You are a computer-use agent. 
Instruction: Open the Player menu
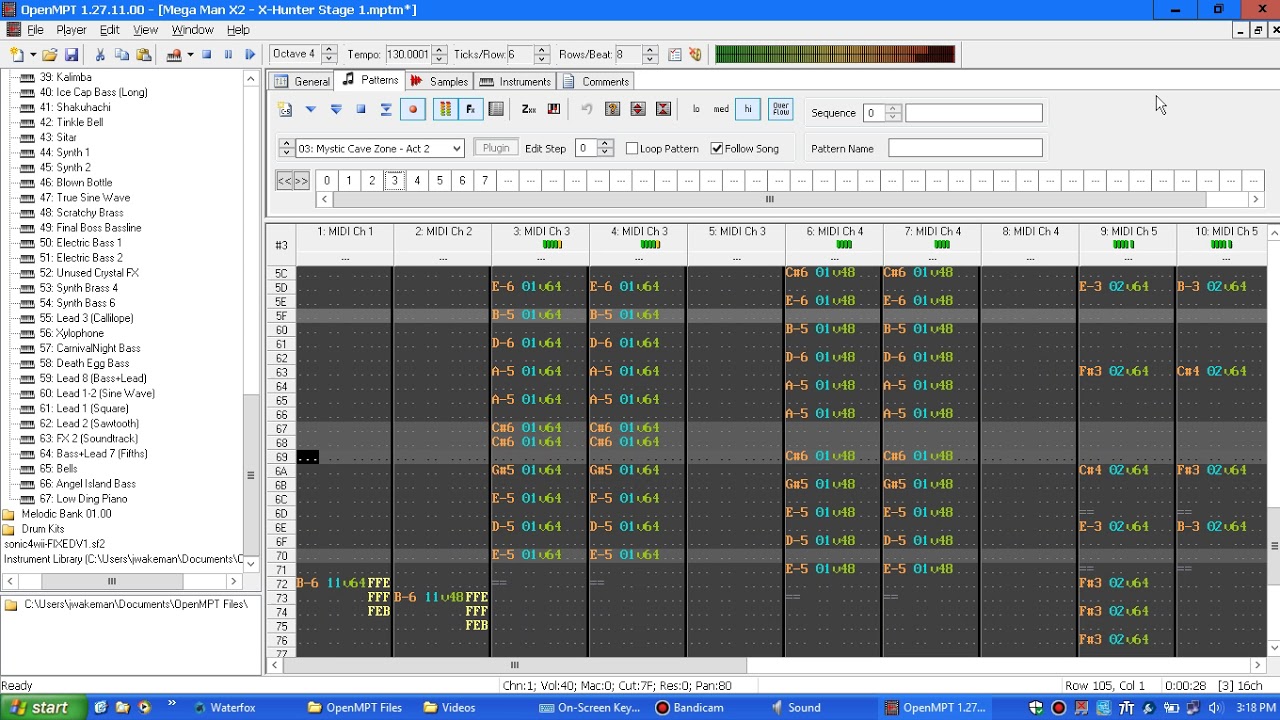click(x=71, y=30)
